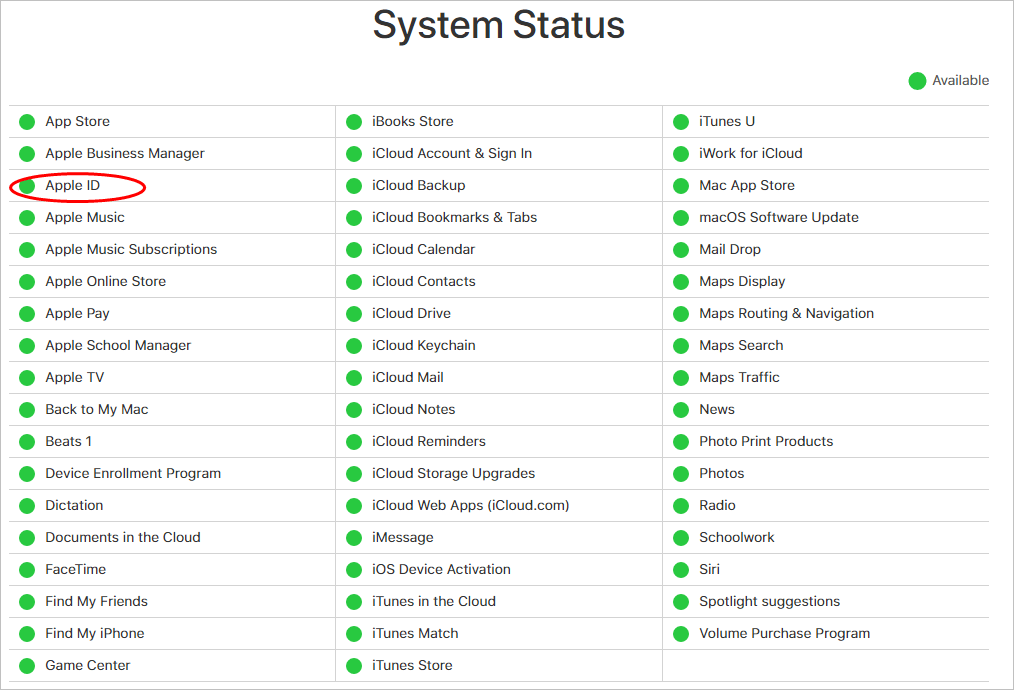Select the Radio service label

(x=717, y=505)
